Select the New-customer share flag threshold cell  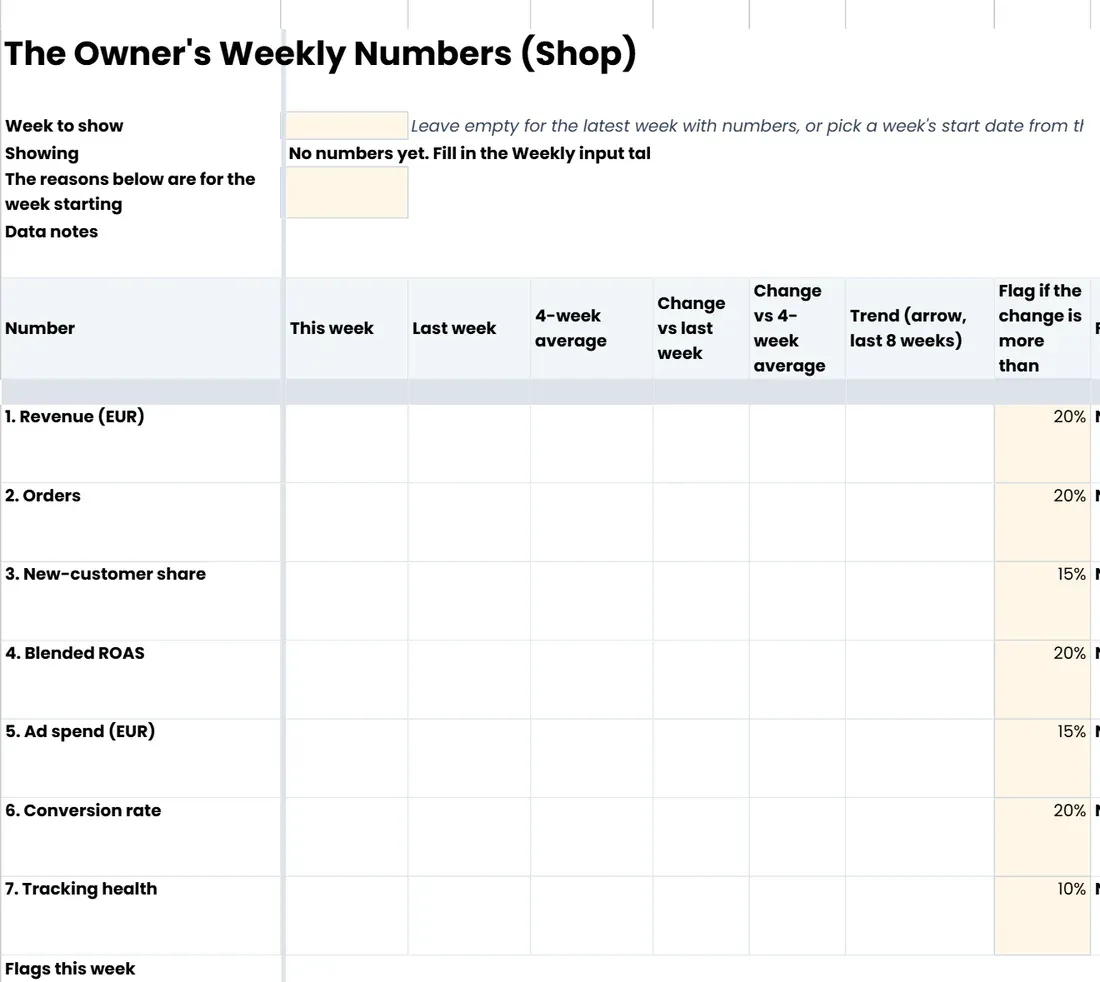[1042, 600]
